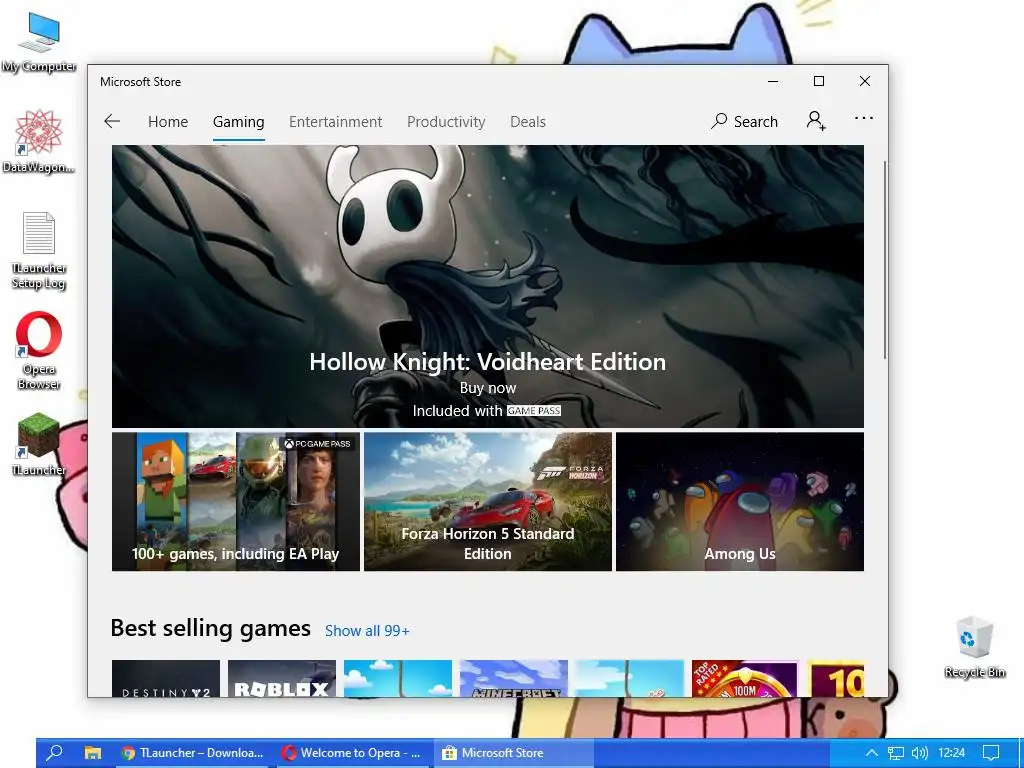Open the Productivity tab
The image size is (1024, 768).
446,122
